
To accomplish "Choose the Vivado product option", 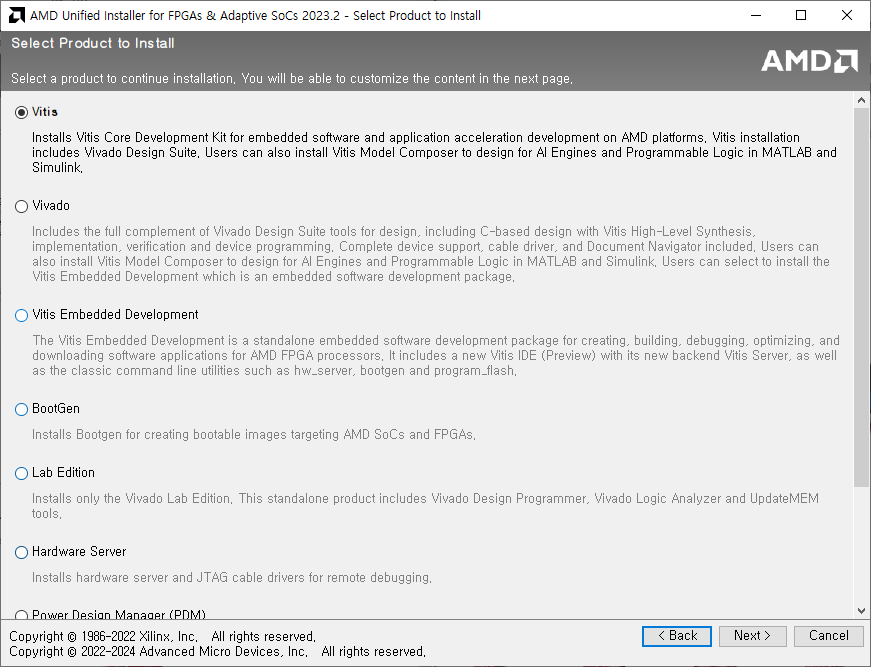I will (x=21, y=206).
